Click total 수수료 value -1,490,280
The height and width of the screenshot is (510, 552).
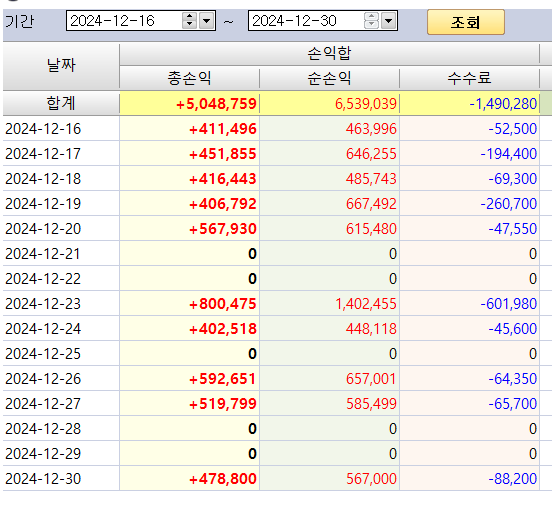pyautogui.click(x=503, y=104)
